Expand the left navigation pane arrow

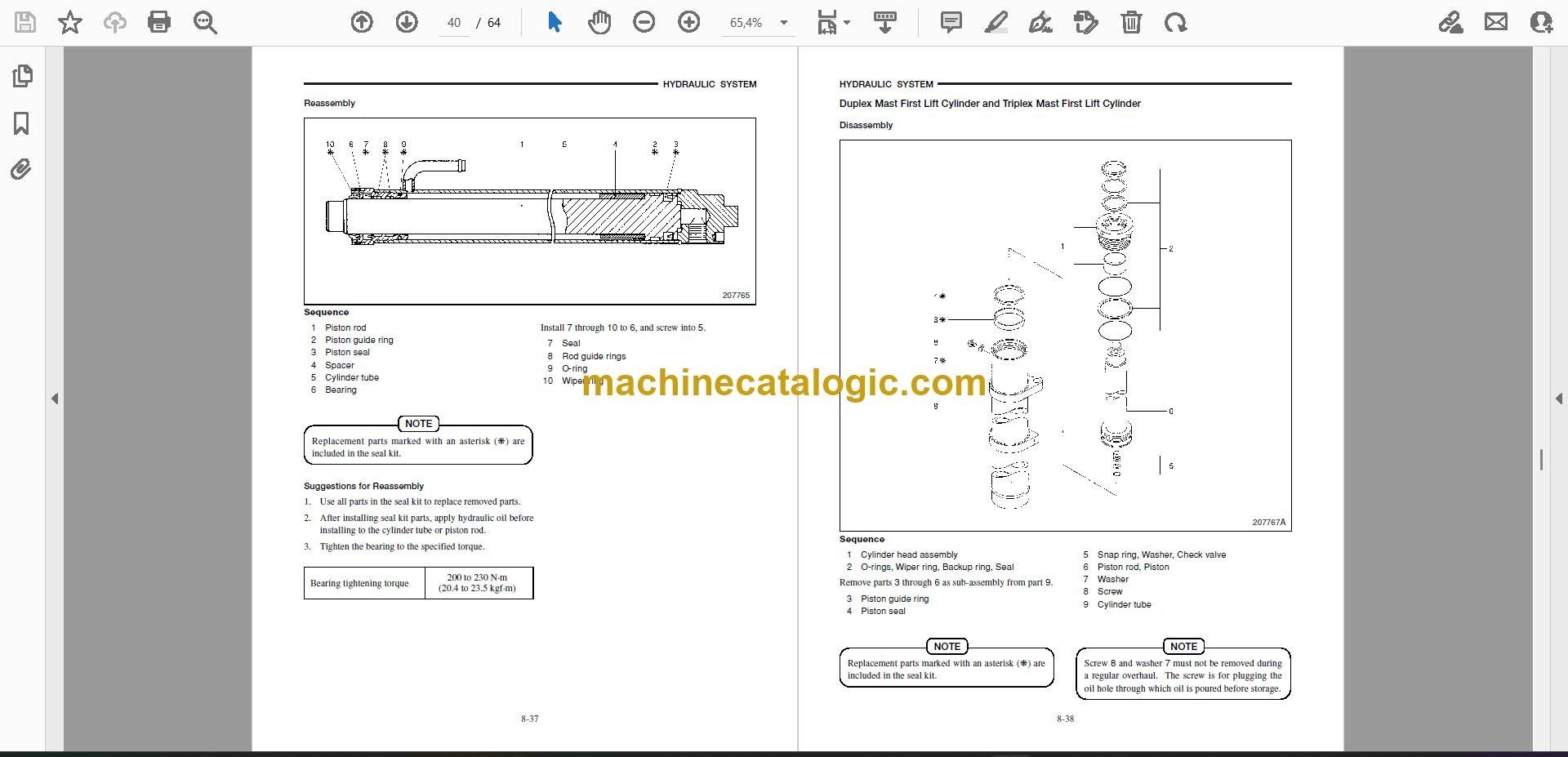[55, 399]
